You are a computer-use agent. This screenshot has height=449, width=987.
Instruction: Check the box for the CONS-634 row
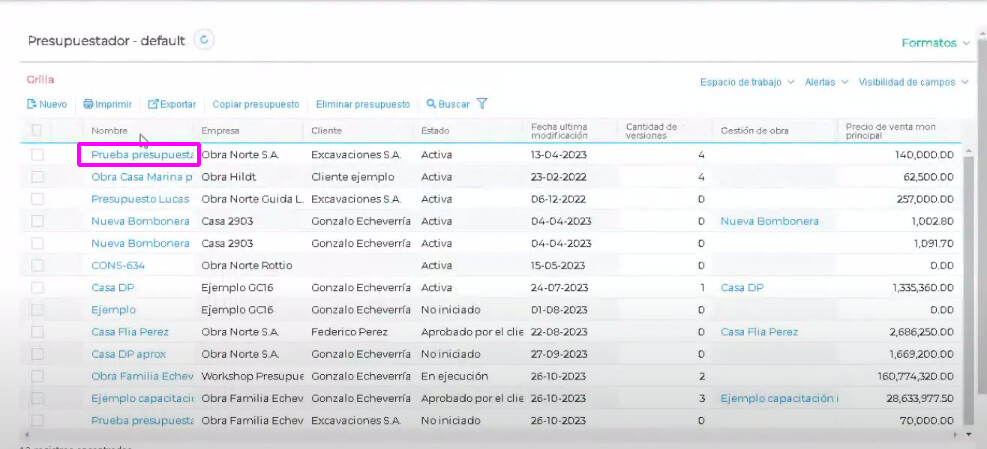(37, 265)
